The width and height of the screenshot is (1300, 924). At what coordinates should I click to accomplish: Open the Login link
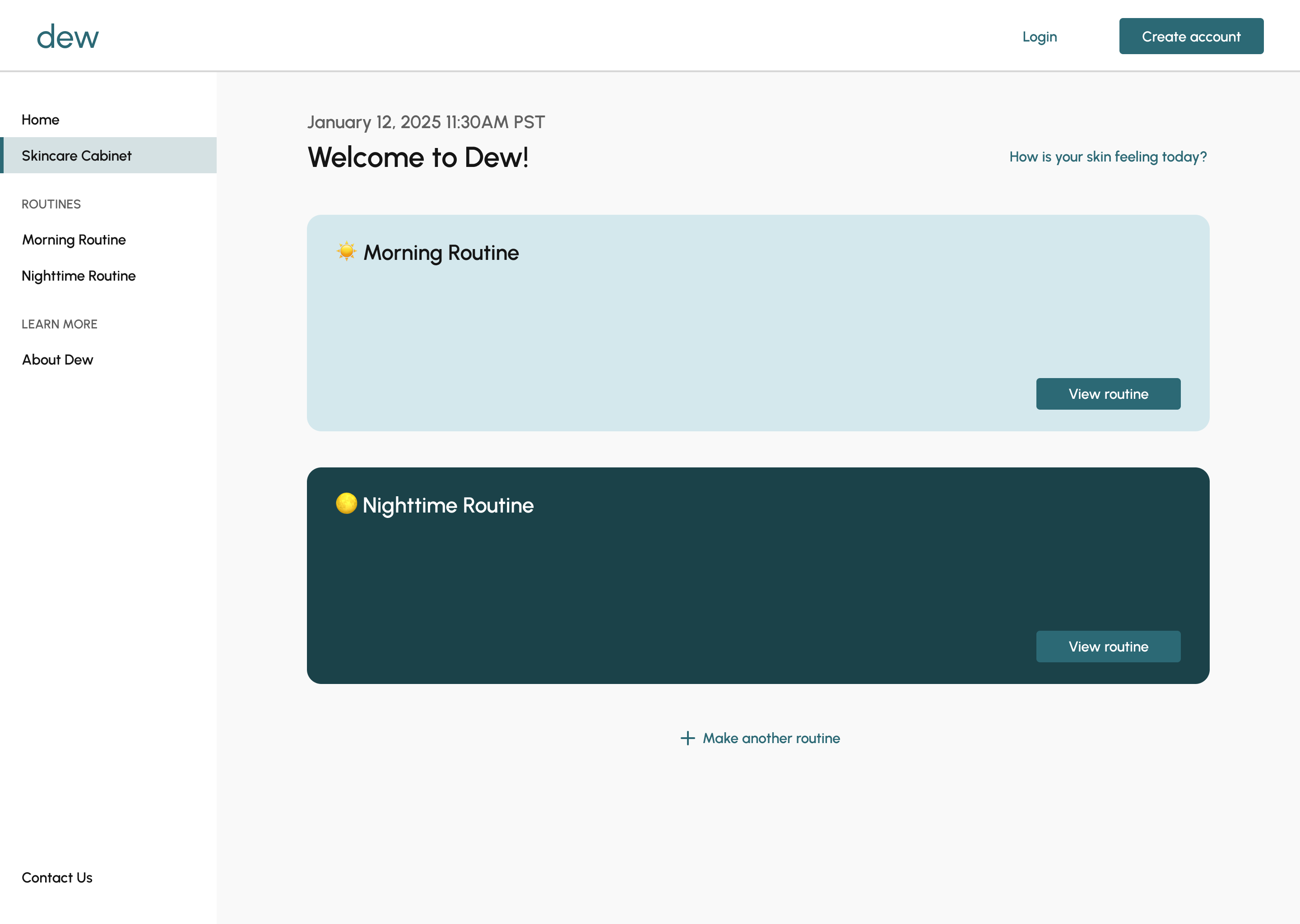(1039, 37)
